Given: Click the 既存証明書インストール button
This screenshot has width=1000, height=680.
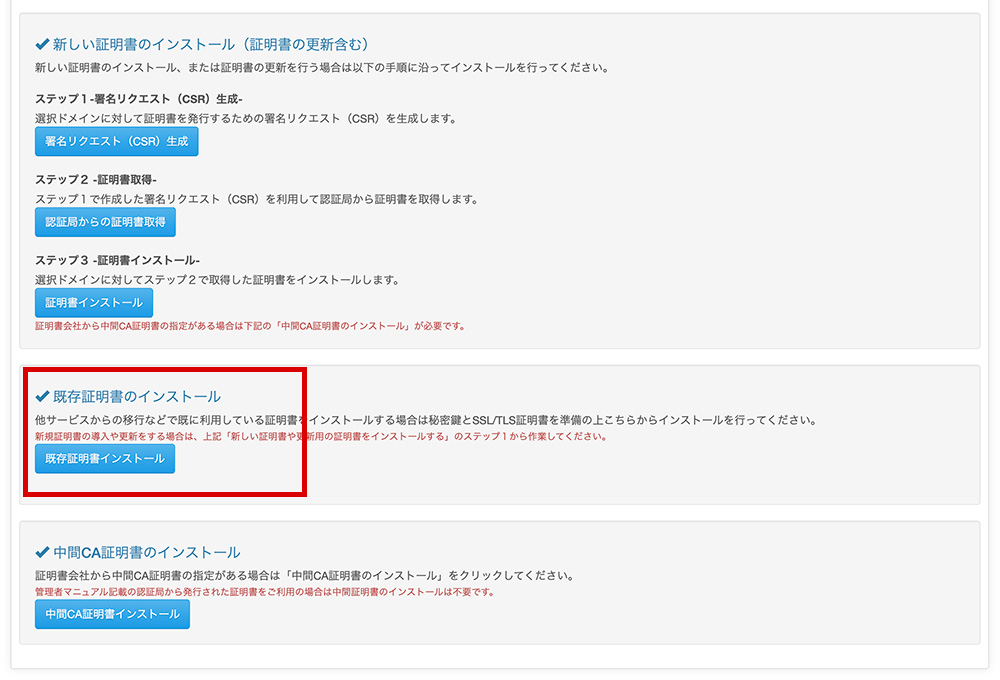Looking at the screenshot, I should tap(104, 459).
